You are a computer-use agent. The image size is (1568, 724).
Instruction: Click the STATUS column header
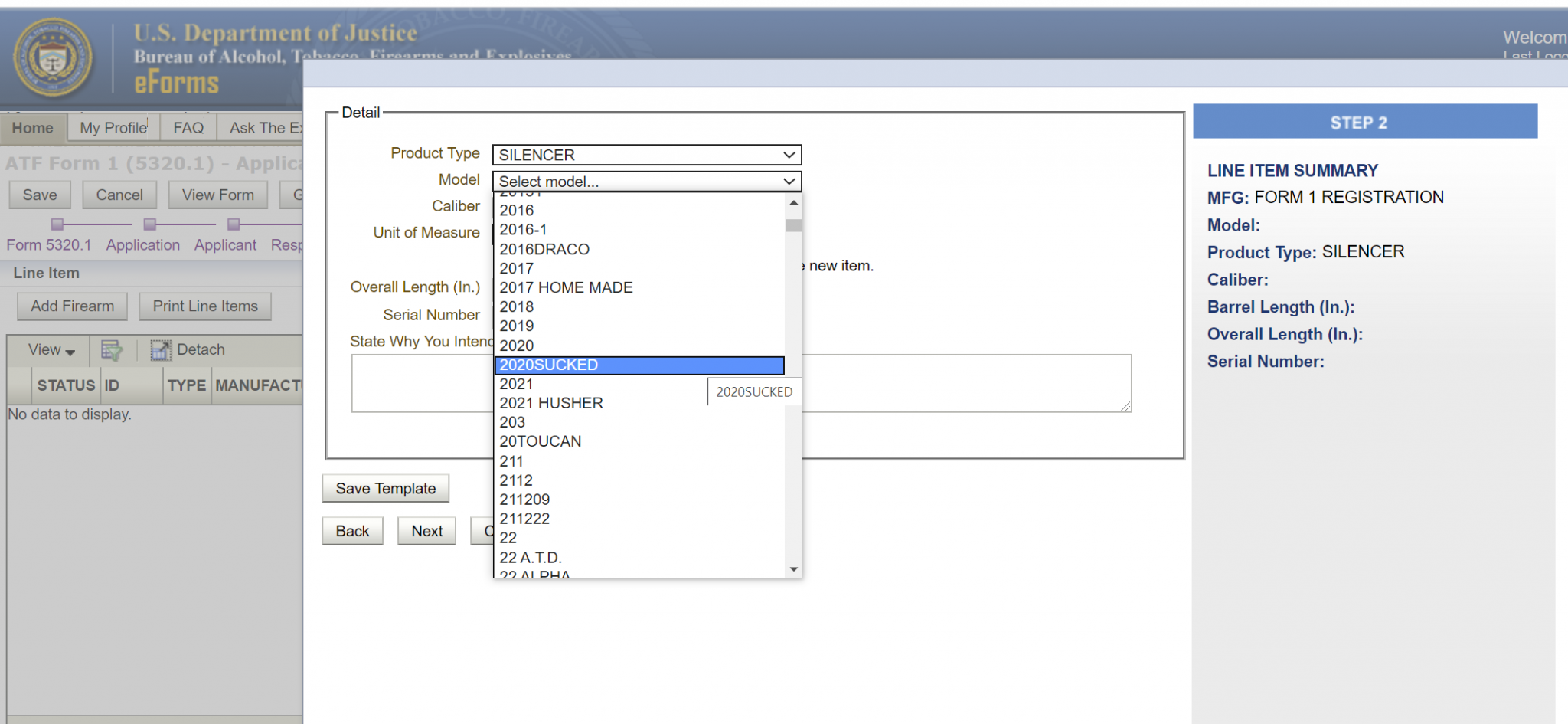point(66,385)
